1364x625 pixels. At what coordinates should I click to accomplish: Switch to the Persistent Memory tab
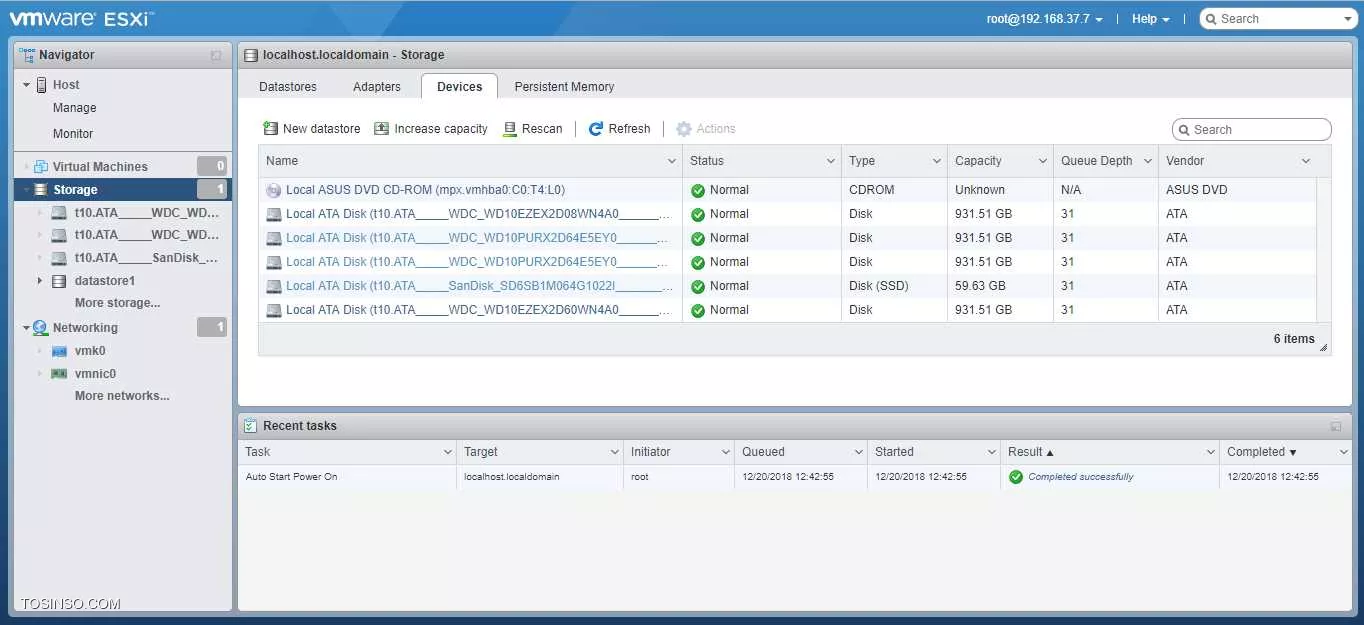[564, 87]
